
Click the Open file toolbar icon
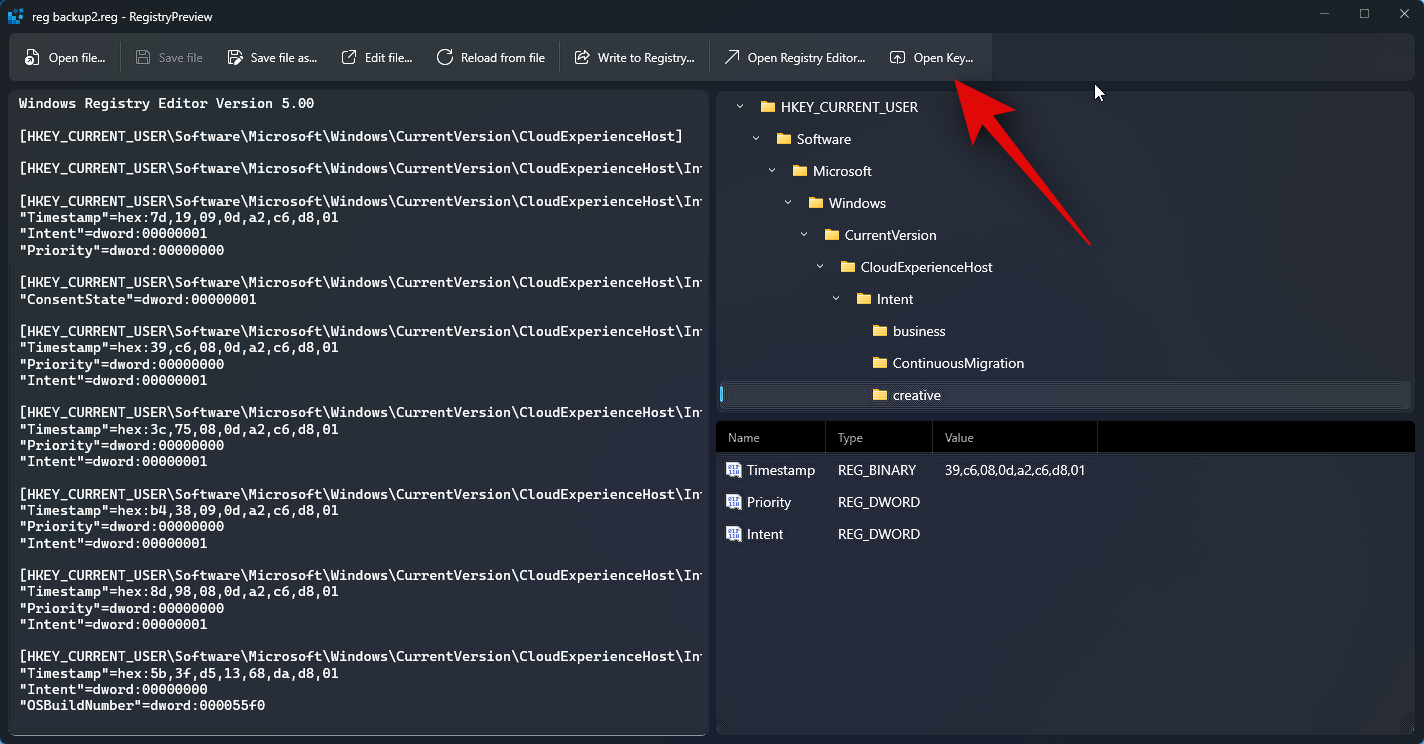pos(32,58)
